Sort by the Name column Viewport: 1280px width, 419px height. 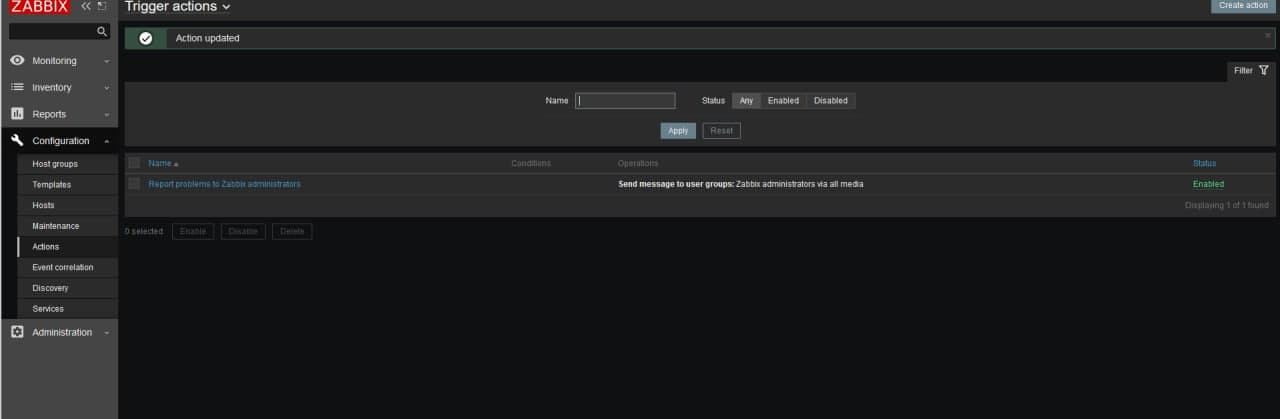163,163
